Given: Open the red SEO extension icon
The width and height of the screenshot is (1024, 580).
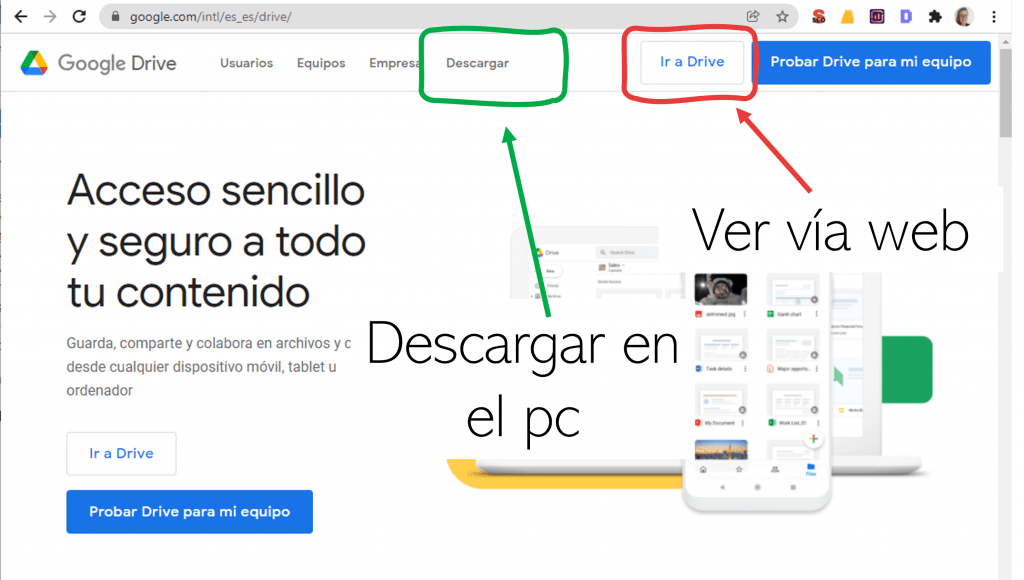Looking at the screenshot, I should (818, 16).
